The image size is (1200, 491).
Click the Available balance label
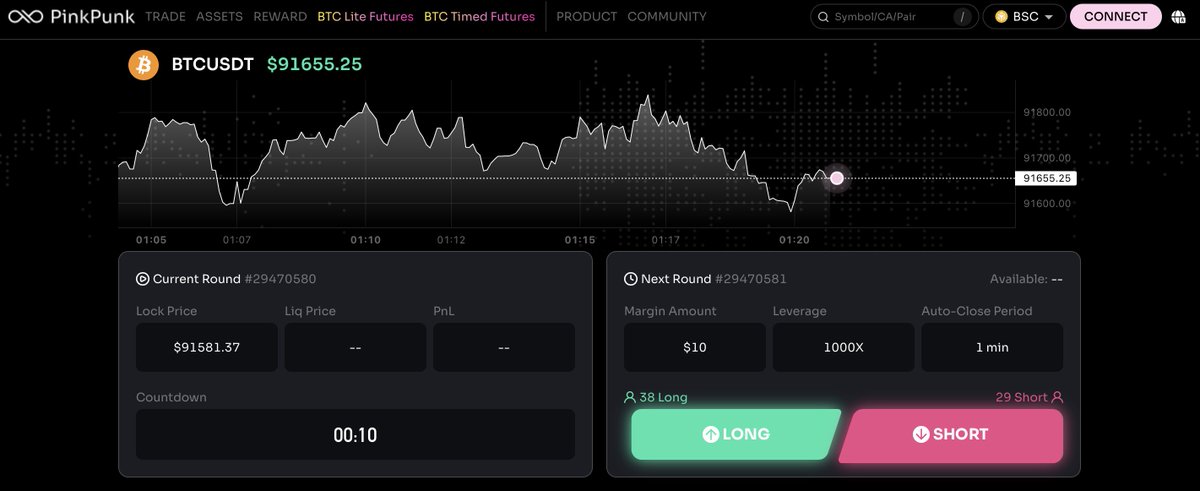[x=1026, y=279]
